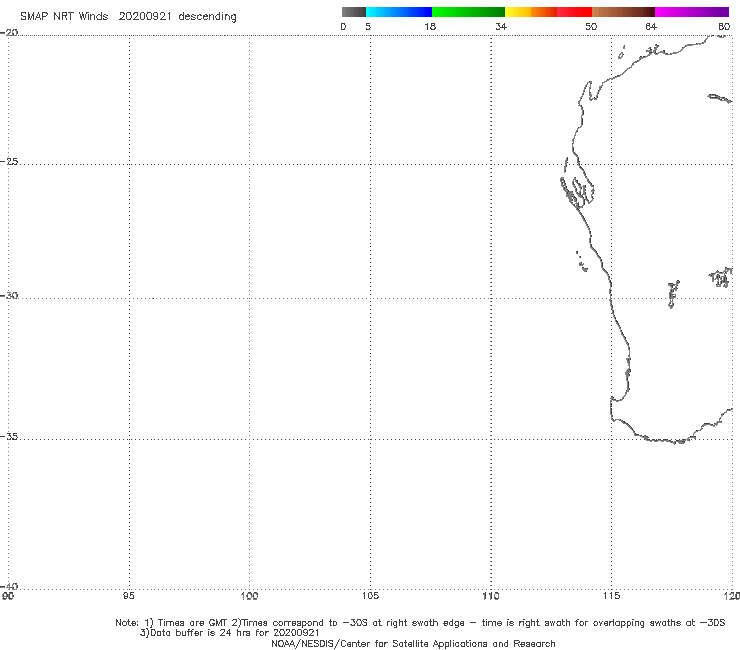Click the color bar label '18'

pos(430,26)
